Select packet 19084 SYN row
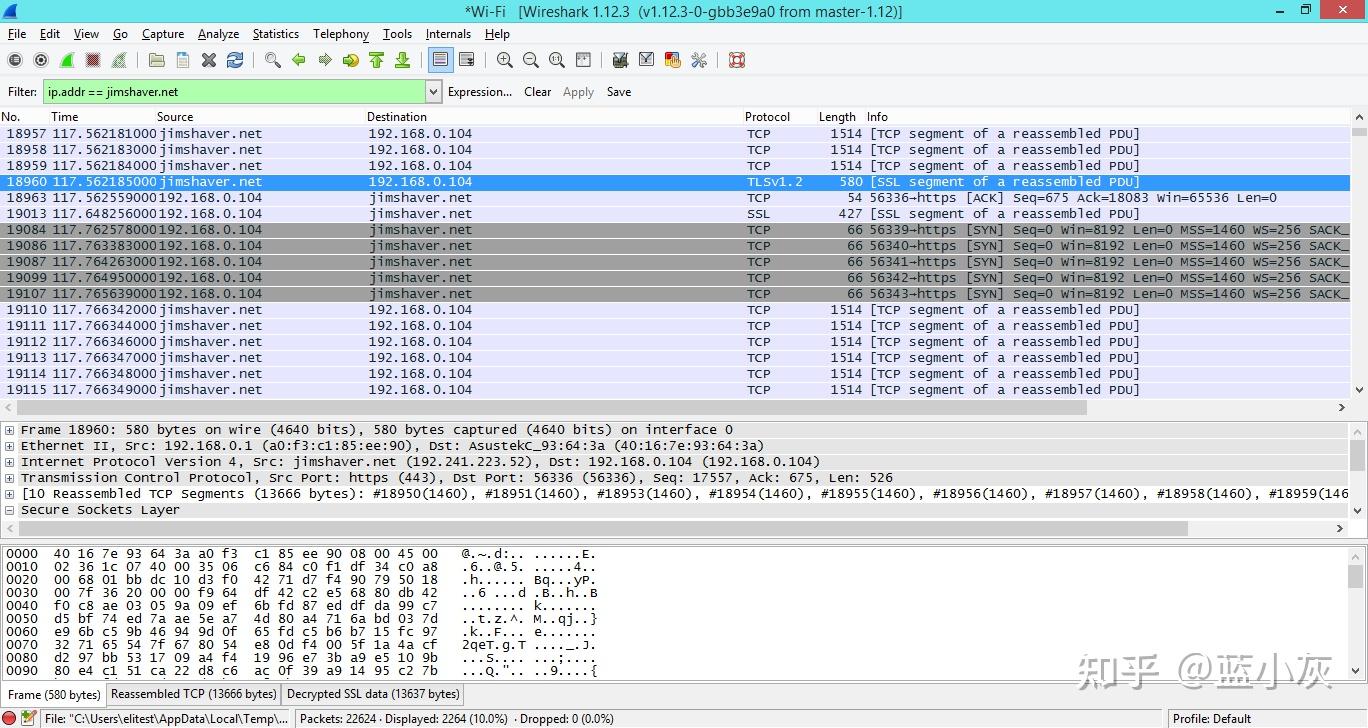 pos(675,230)
